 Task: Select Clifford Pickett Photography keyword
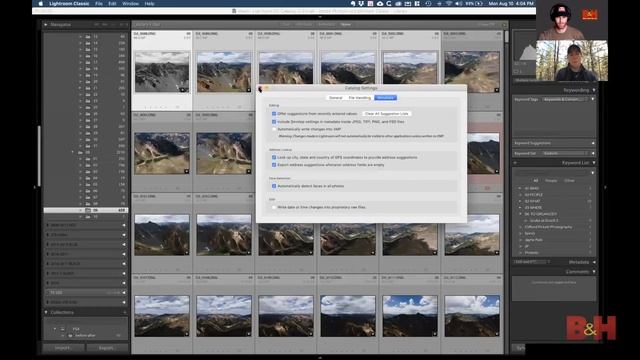tap(548, 227)
